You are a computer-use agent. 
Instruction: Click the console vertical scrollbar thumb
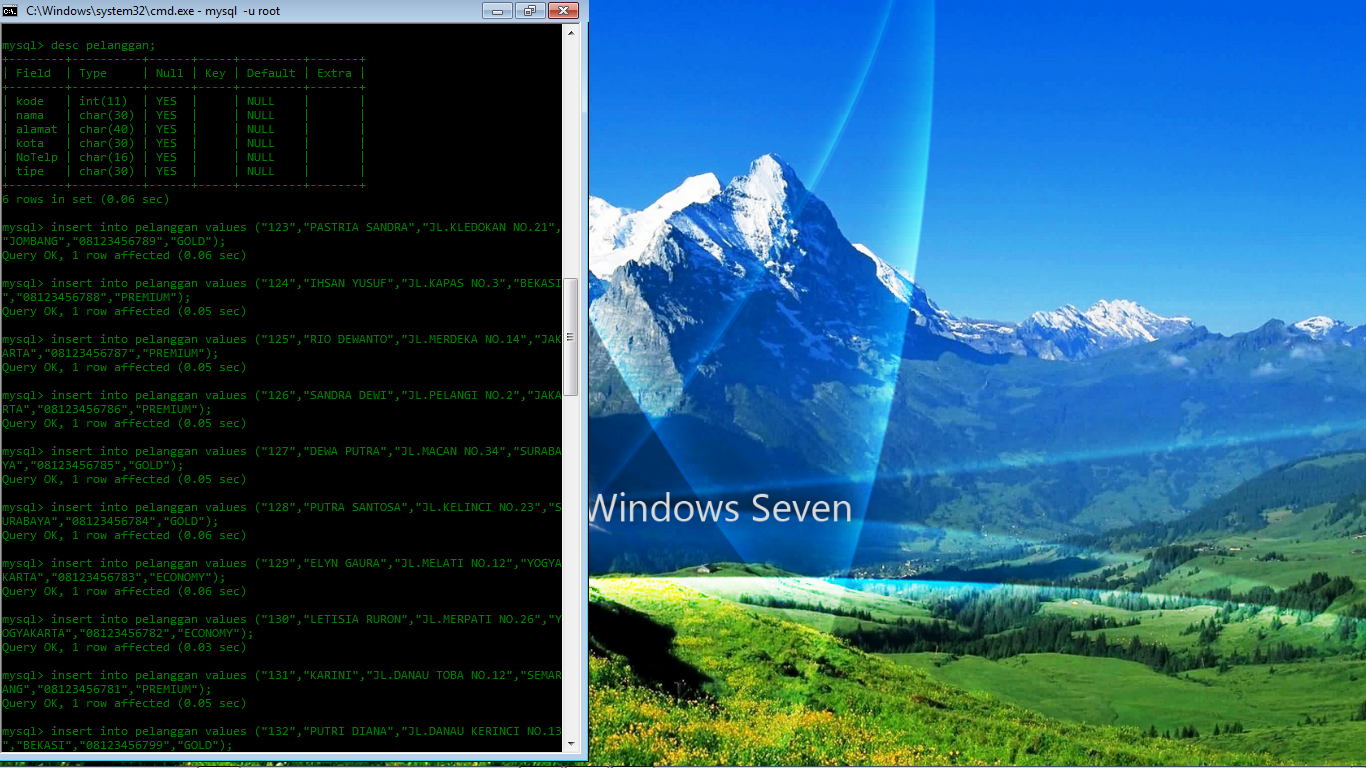tap(571, 337)
